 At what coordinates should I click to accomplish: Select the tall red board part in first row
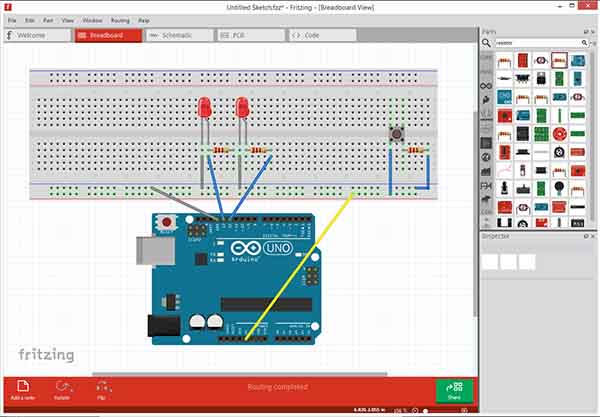tap(522, 60)
